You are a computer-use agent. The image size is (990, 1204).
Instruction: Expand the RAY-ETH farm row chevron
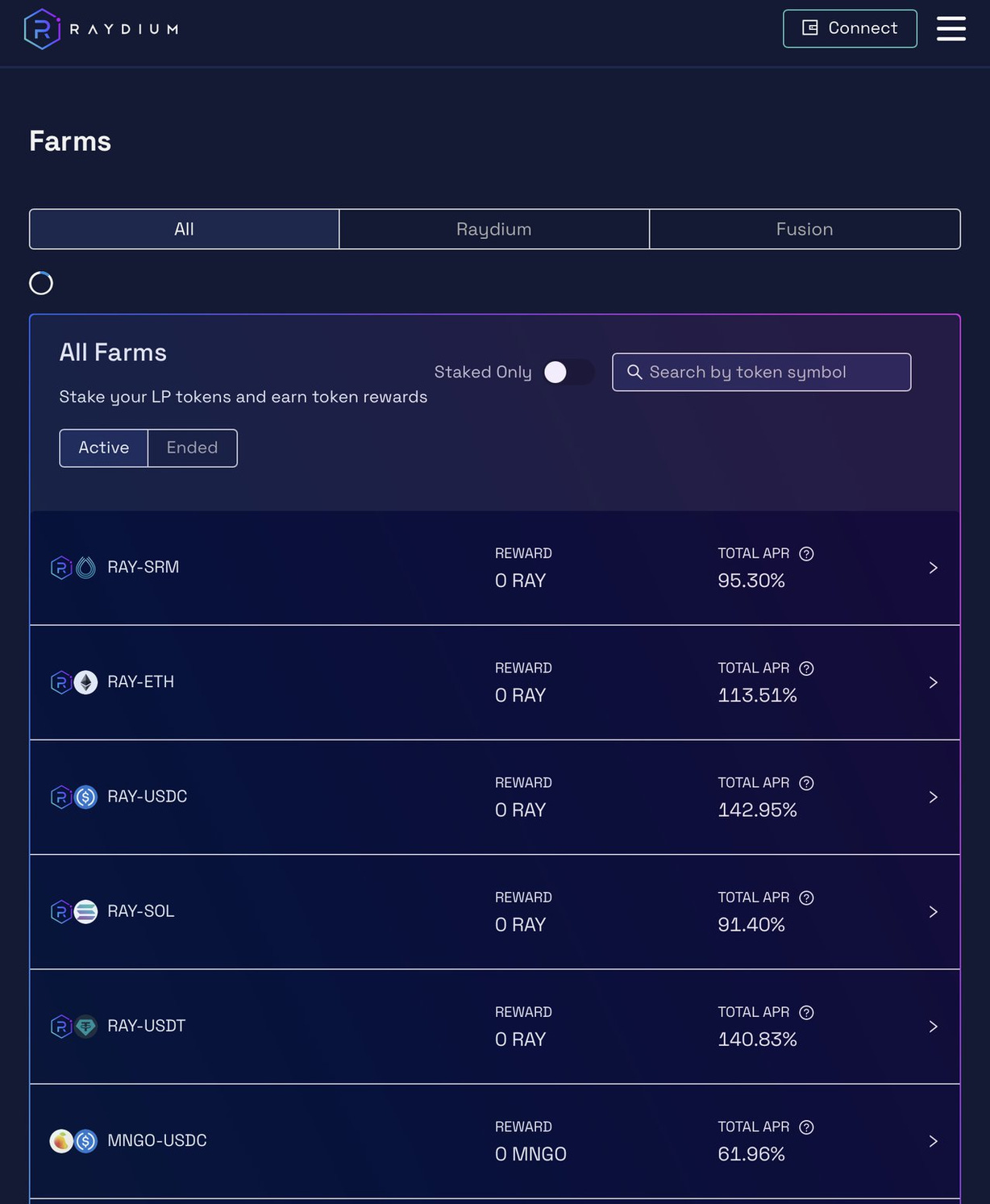click(933, 682)
